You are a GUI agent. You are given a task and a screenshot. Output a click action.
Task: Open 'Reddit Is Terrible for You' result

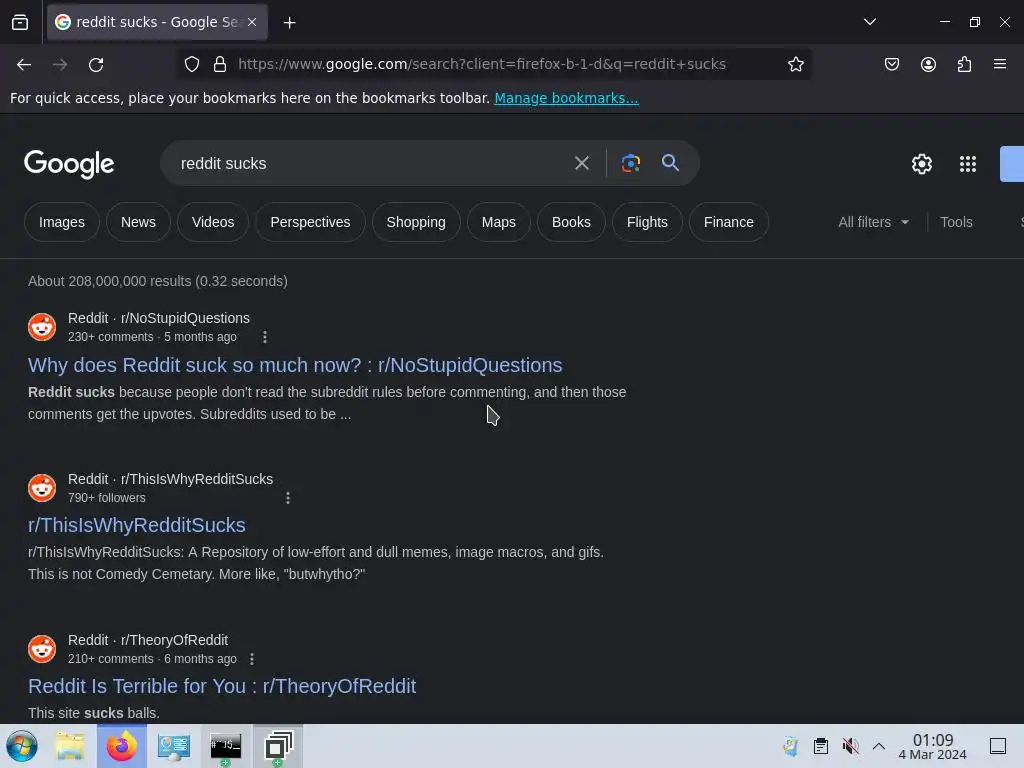point(222,686)
